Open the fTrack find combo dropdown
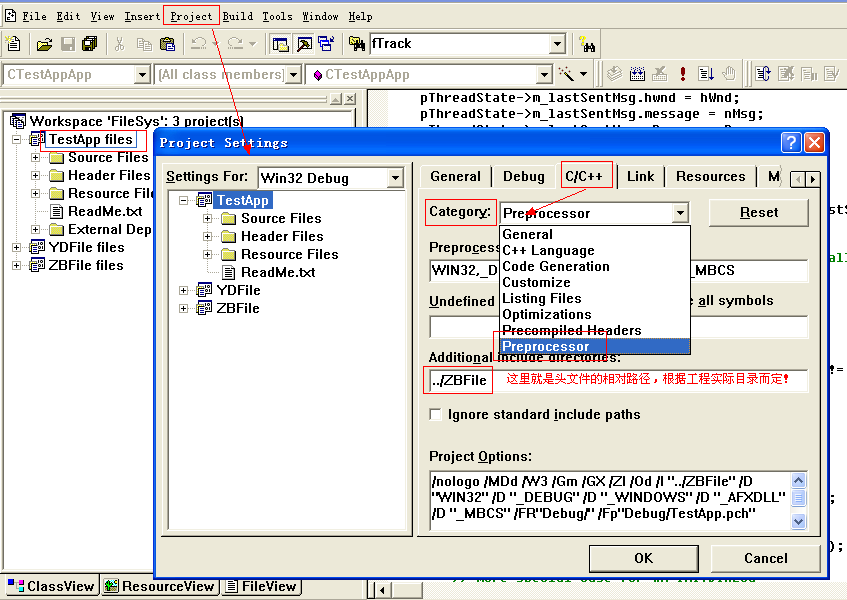 coord(557,44)
